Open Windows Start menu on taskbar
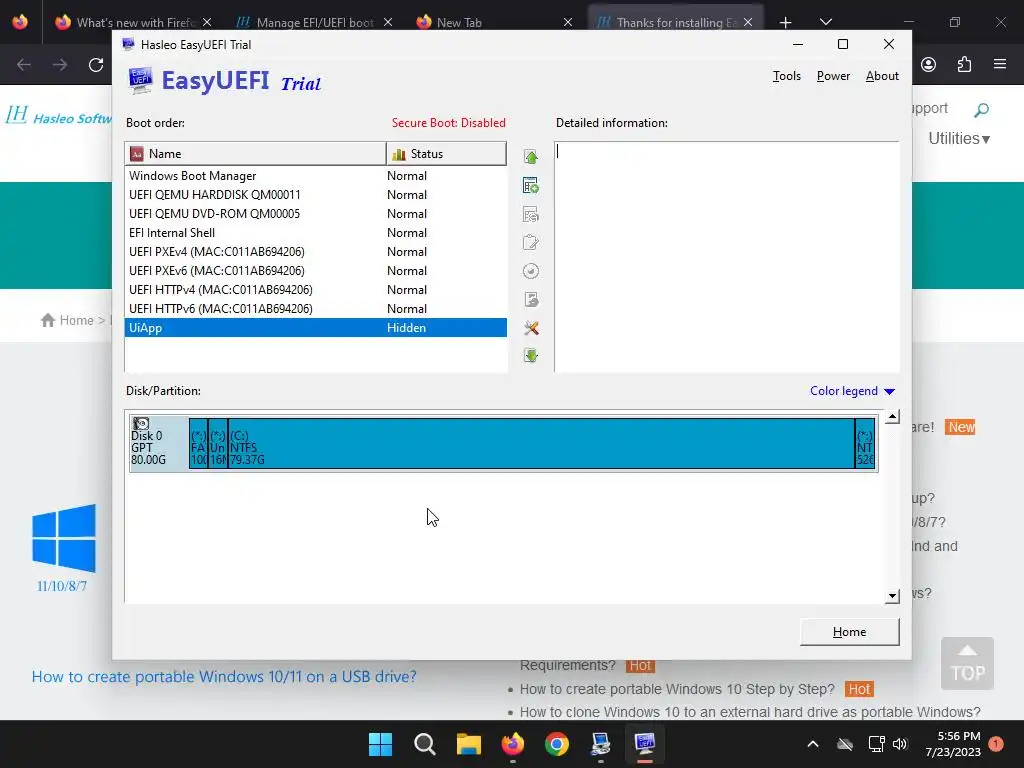 (380, 744)
